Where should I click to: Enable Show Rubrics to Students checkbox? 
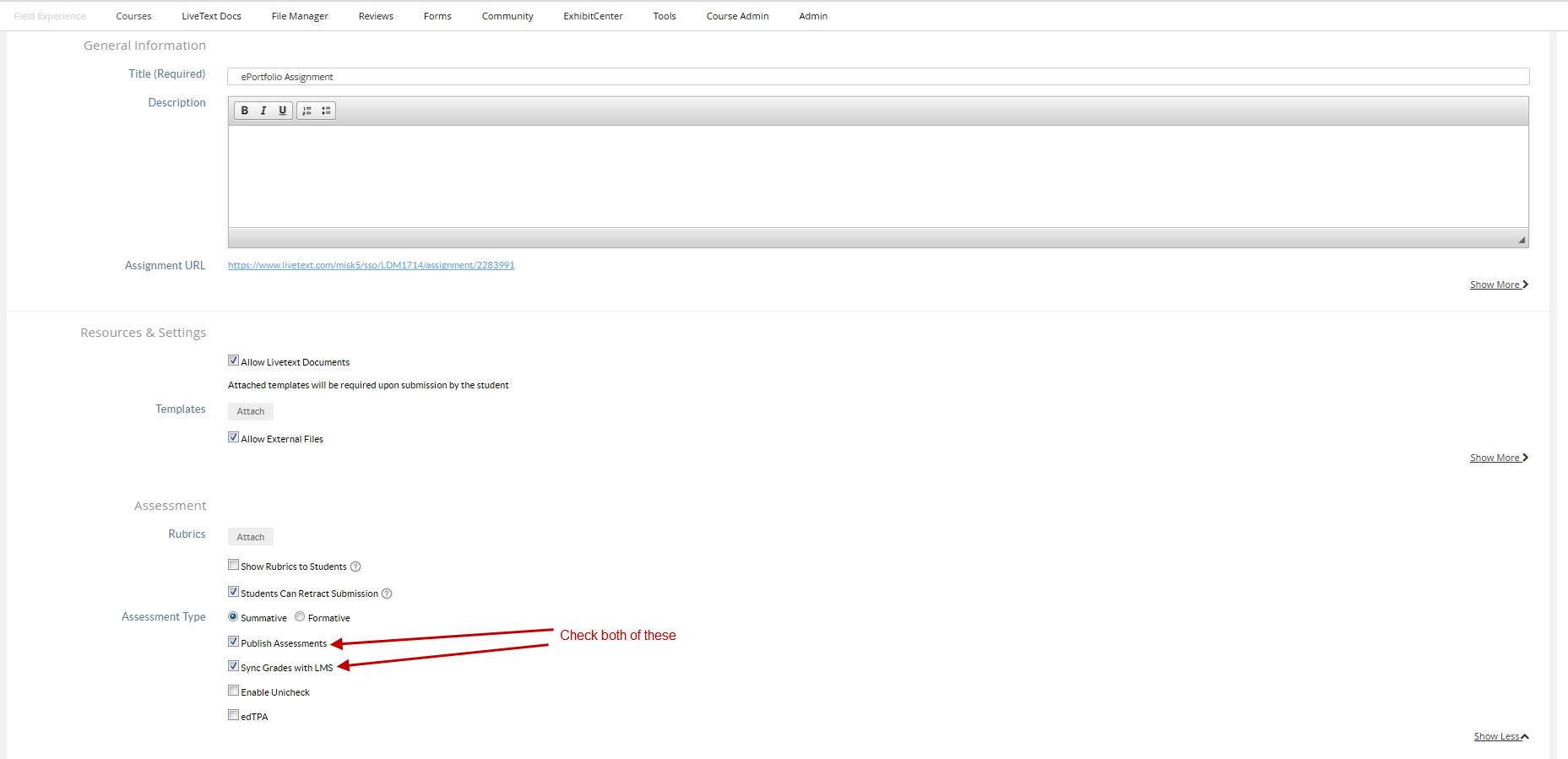click(x=234, y=565)
